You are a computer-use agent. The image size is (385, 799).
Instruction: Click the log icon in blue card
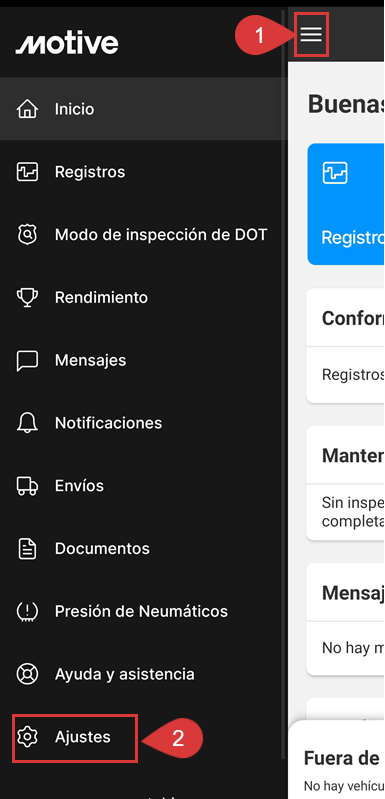[x=335, y=173]
